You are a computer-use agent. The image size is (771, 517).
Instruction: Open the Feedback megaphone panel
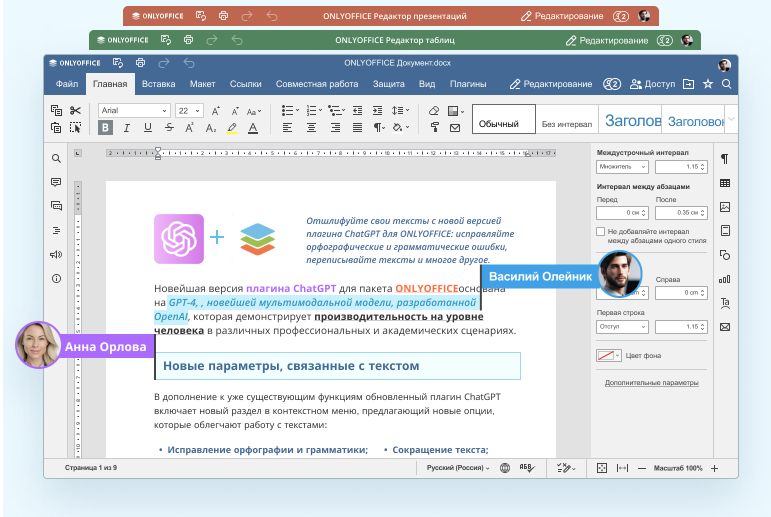point(56,254)
